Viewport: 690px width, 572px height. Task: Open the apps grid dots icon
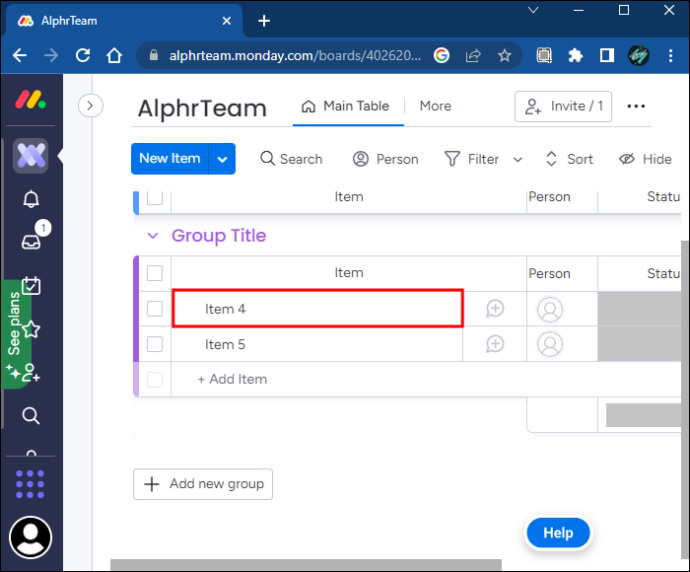click(30, 484)
